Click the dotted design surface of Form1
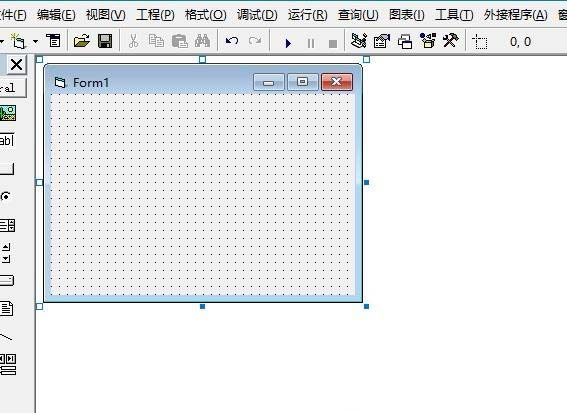Screen dimensions: 567x413 pyautogui.click(x=202, y=195)
